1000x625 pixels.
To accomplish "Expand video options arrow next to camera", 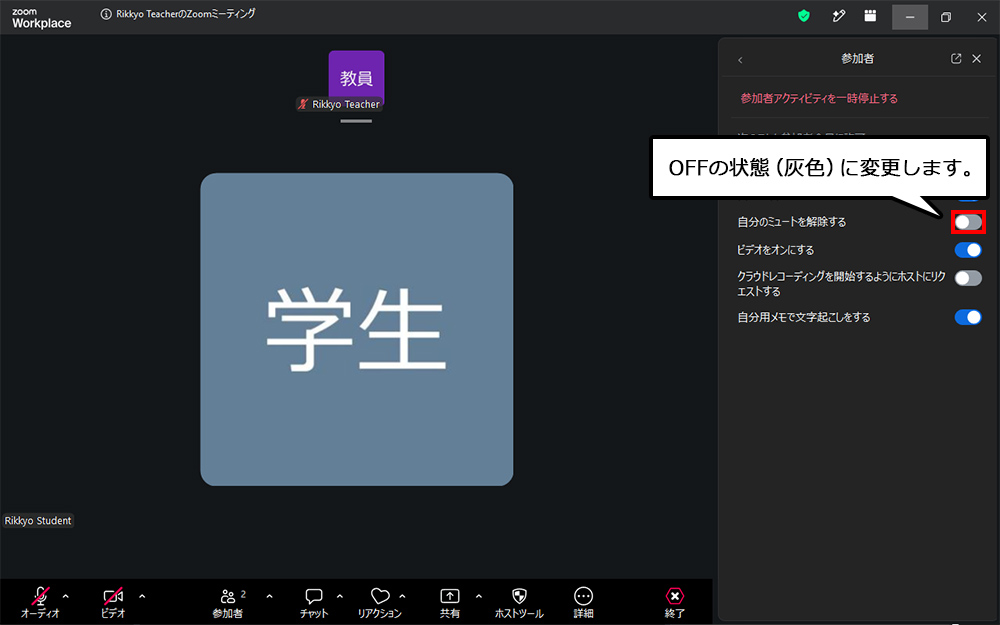I will pyautogui.click(x=142, y=597).
